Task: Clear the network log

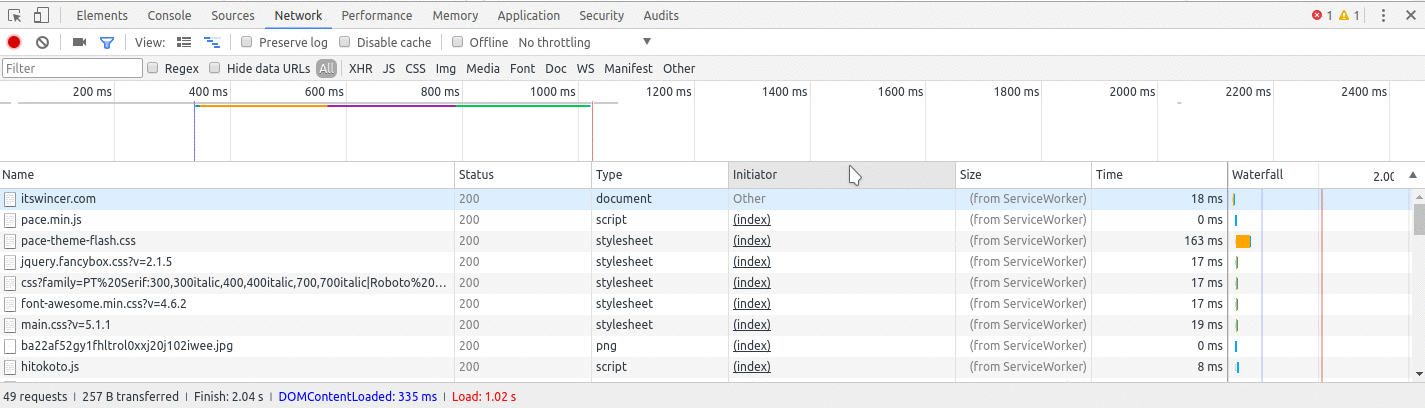Action: [x=43, y=42]
